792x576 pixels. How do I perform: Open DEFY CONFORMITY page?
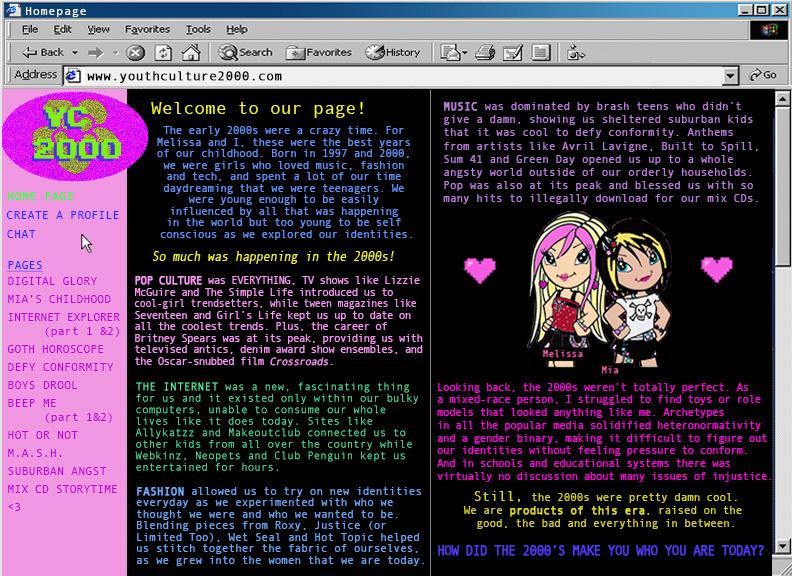tap(61, 367)
